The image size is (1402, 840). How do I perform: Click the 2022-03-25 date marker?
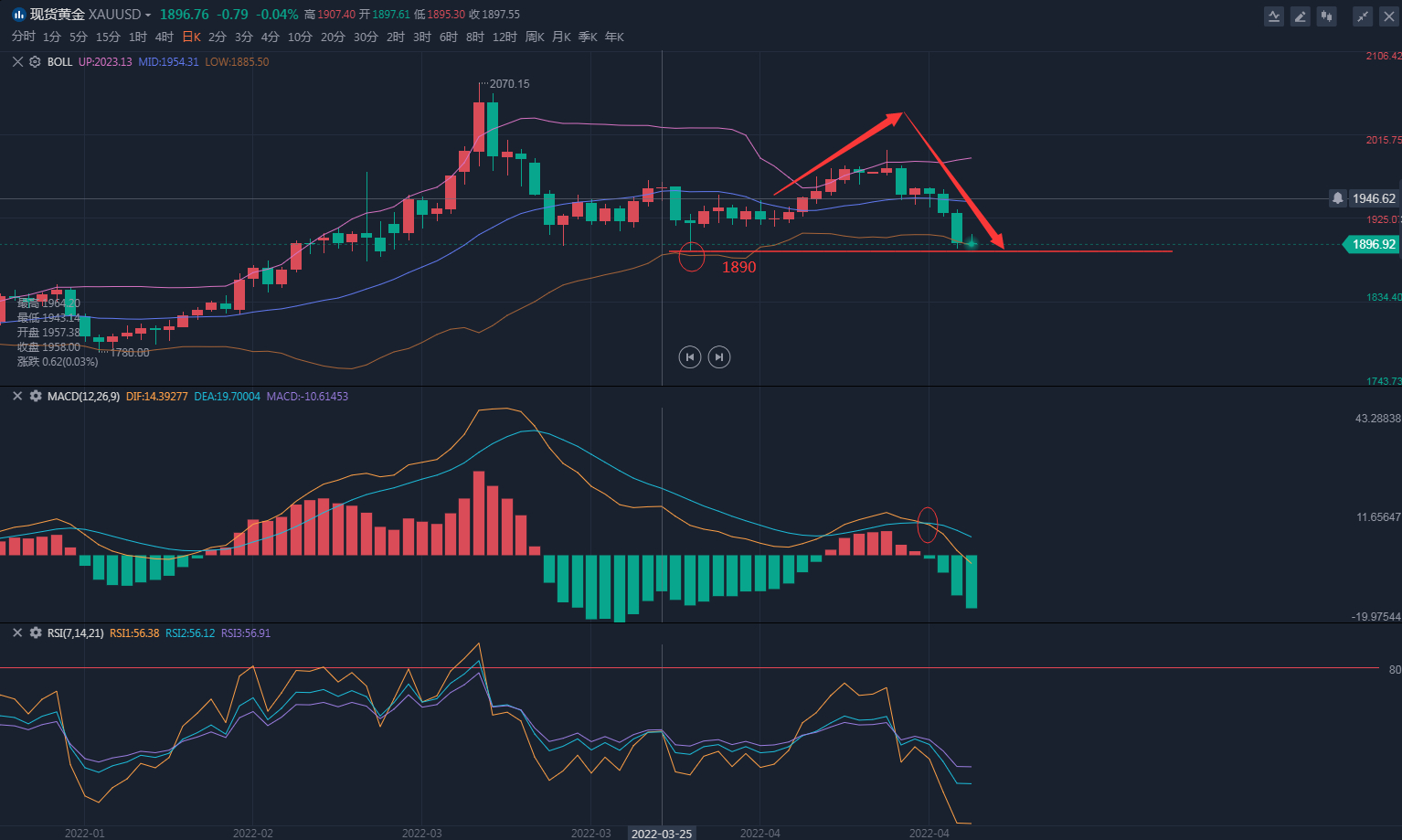[662, 834]
